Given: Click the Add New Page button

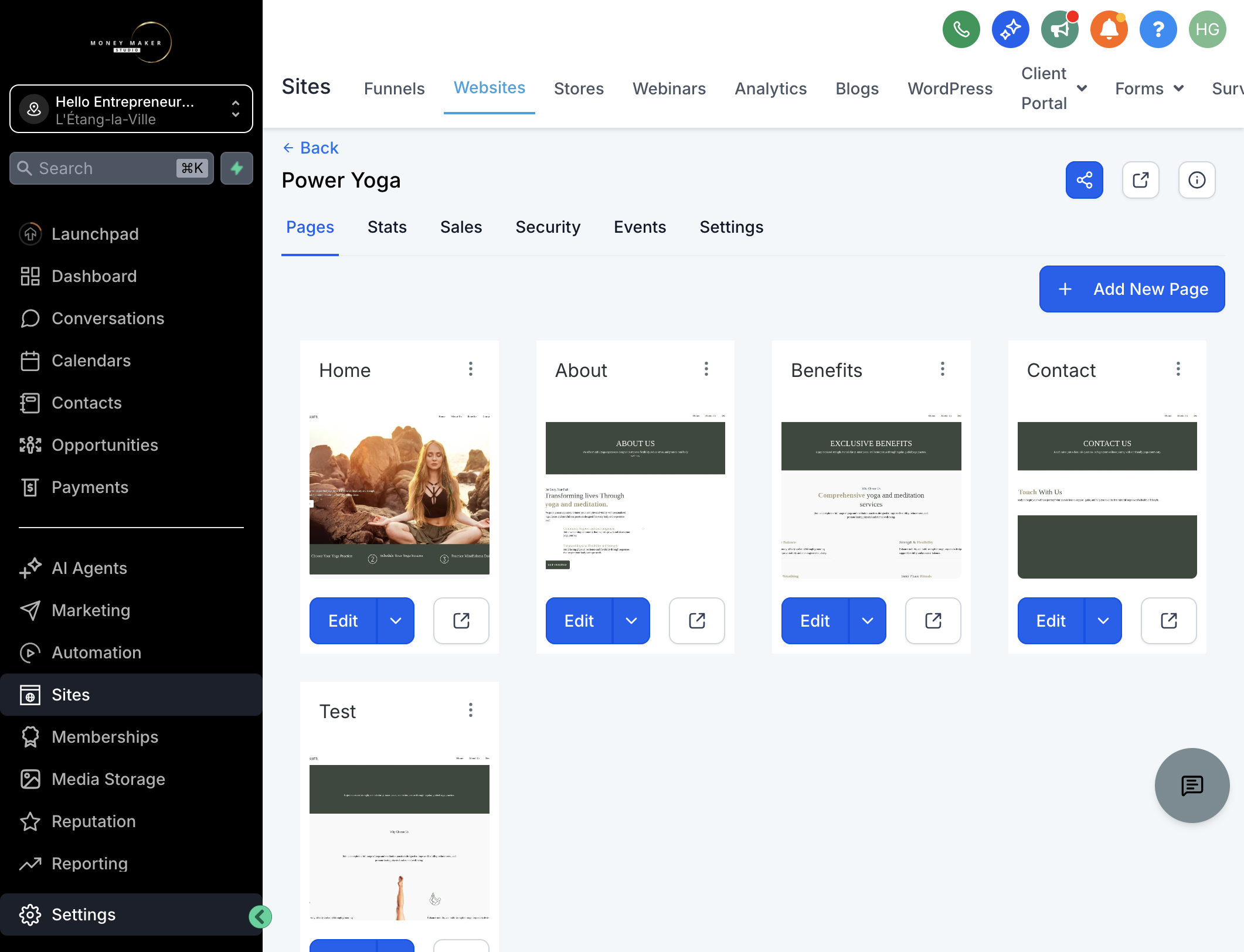Looking at the screenshot, I should pyautogui.click(x=1131, y=289).
